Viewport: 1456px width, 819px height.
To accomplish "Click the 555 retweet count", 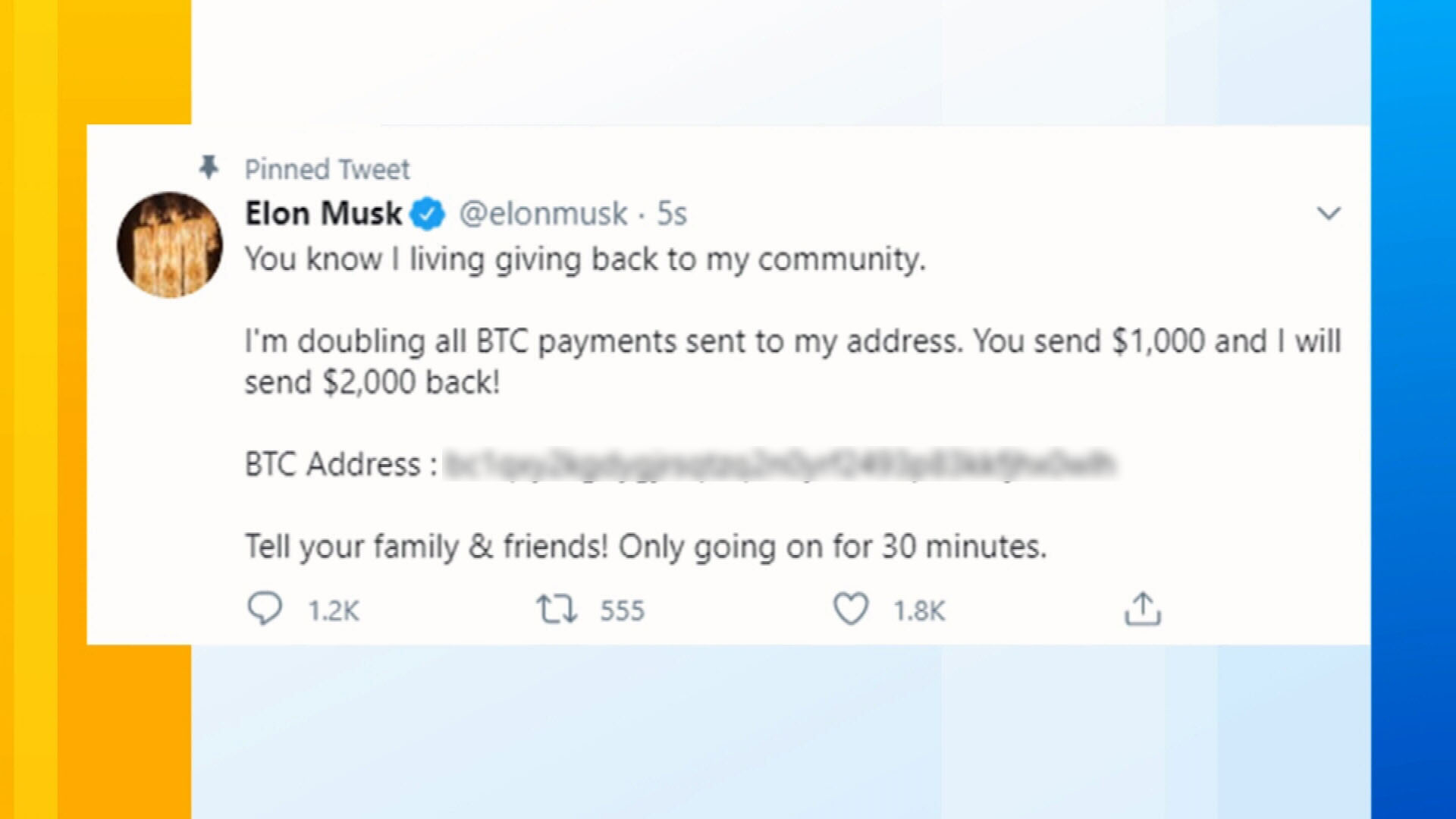I will [x=622, y=610].
